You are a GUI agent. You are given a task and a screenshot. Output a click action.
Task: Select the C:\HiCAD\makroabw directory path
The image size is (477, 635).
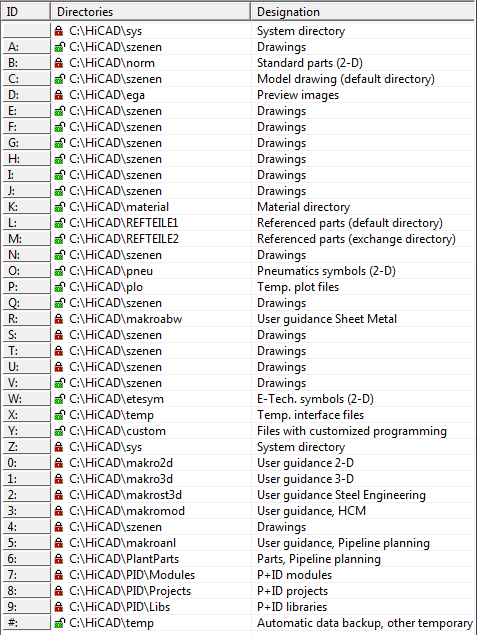(x=126, y=319)
